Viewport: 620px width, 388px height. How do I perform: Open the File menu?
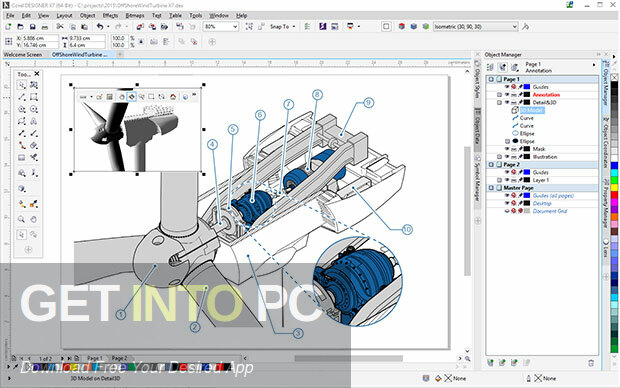tap(10, 15)
